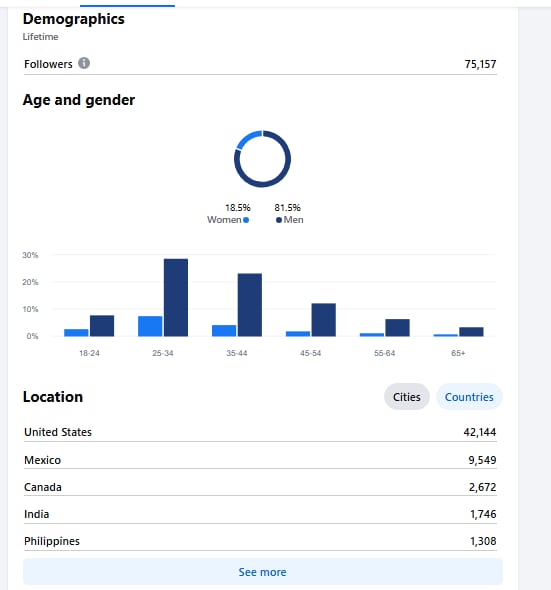The image size is (551, 590).
Task: Select the men 25-34 bar
Action: [x=176, y=298]
